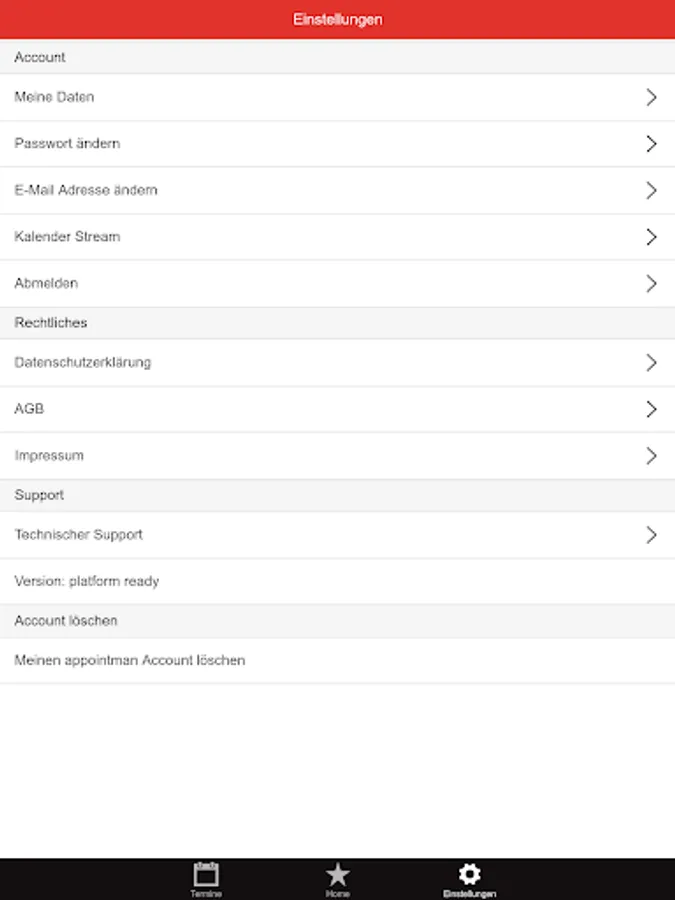Tap the chevron beside Abmelden
Image resolution: width=675 pixels, height=900 pixels.
[651, 283]
